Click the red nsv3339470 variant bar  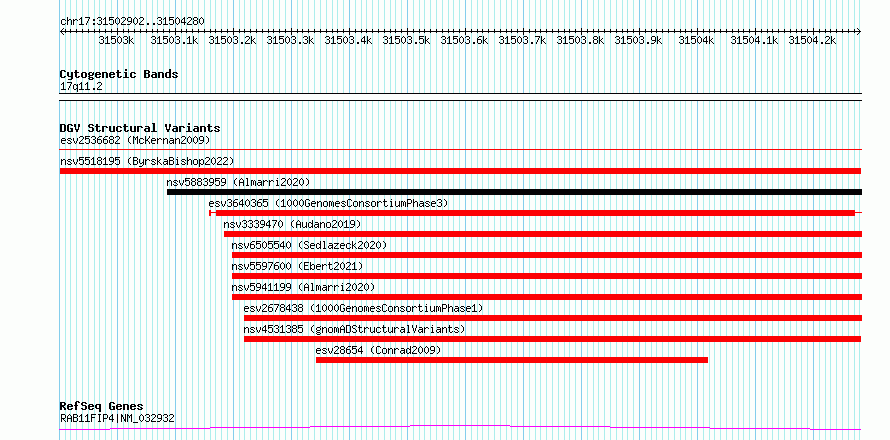pos(543,234)
